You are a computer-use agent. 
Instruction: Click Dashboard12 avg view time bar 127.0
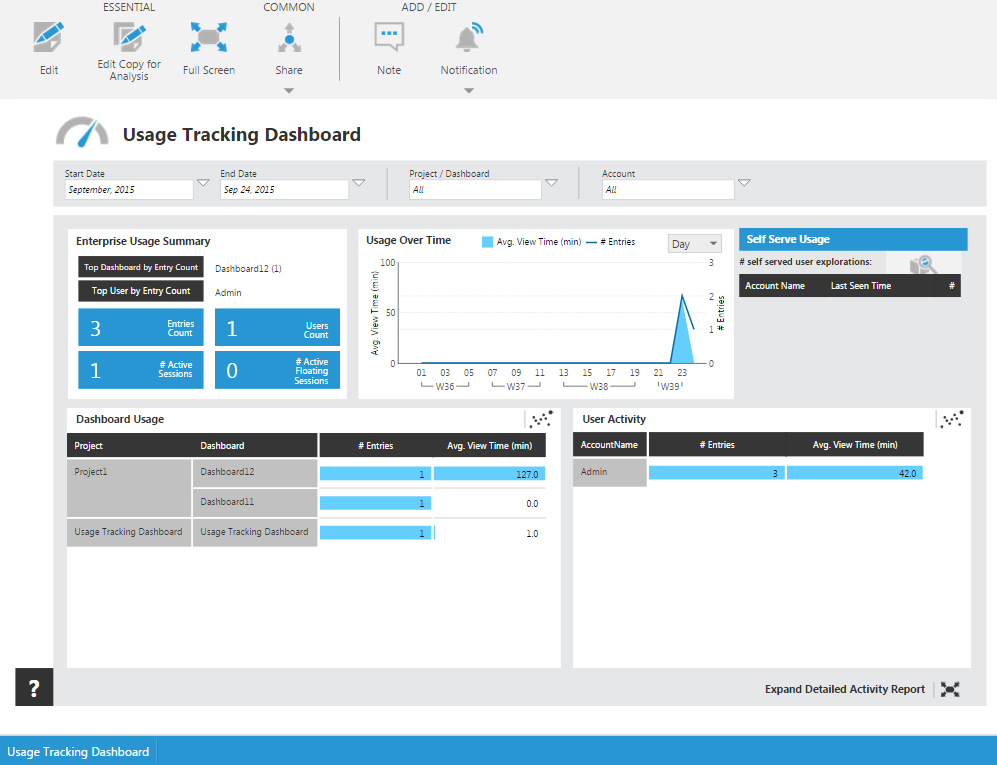point(489,474)
